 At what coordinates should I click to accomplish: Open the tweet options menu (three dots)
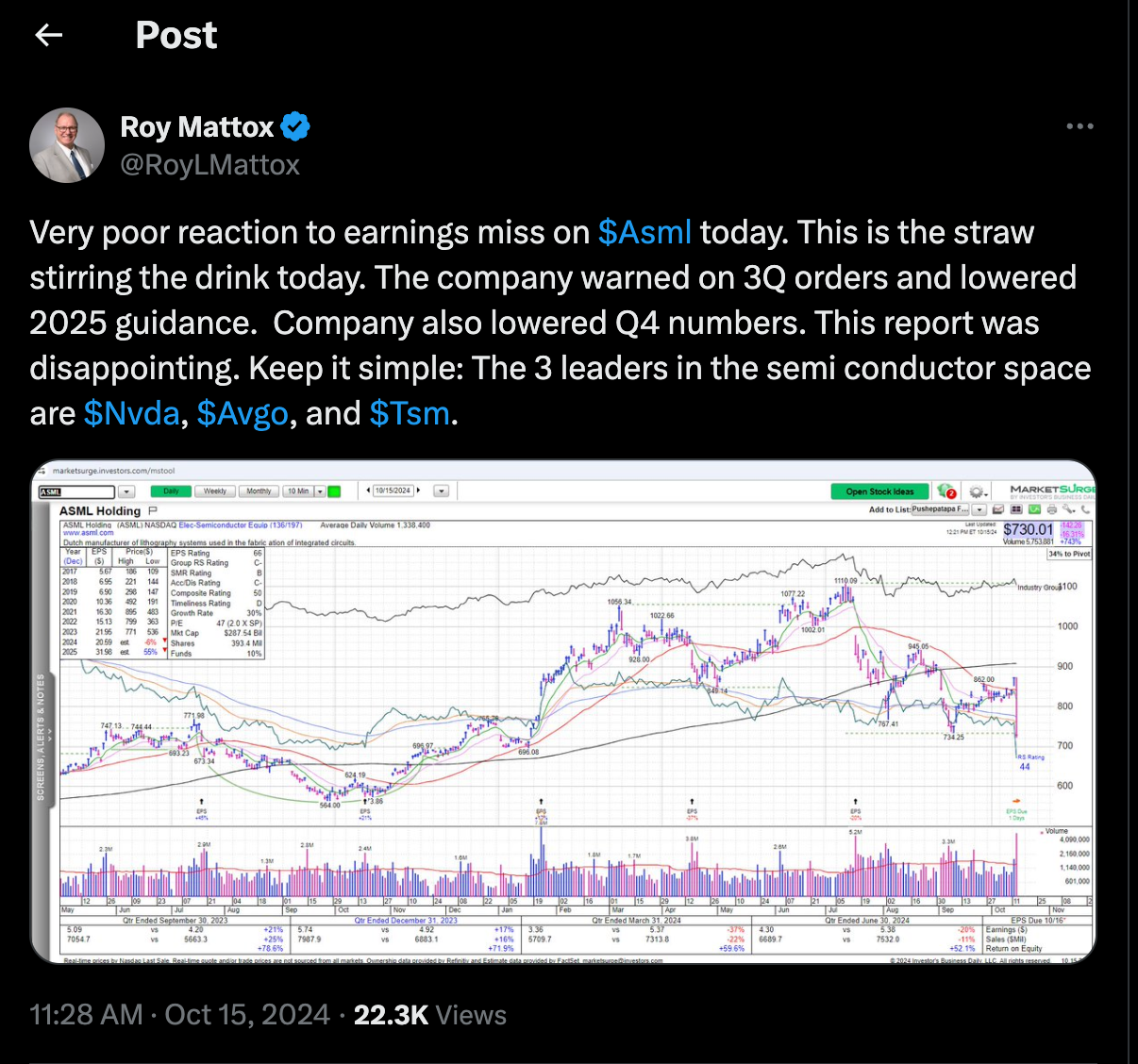click(x=1079, y=125)
